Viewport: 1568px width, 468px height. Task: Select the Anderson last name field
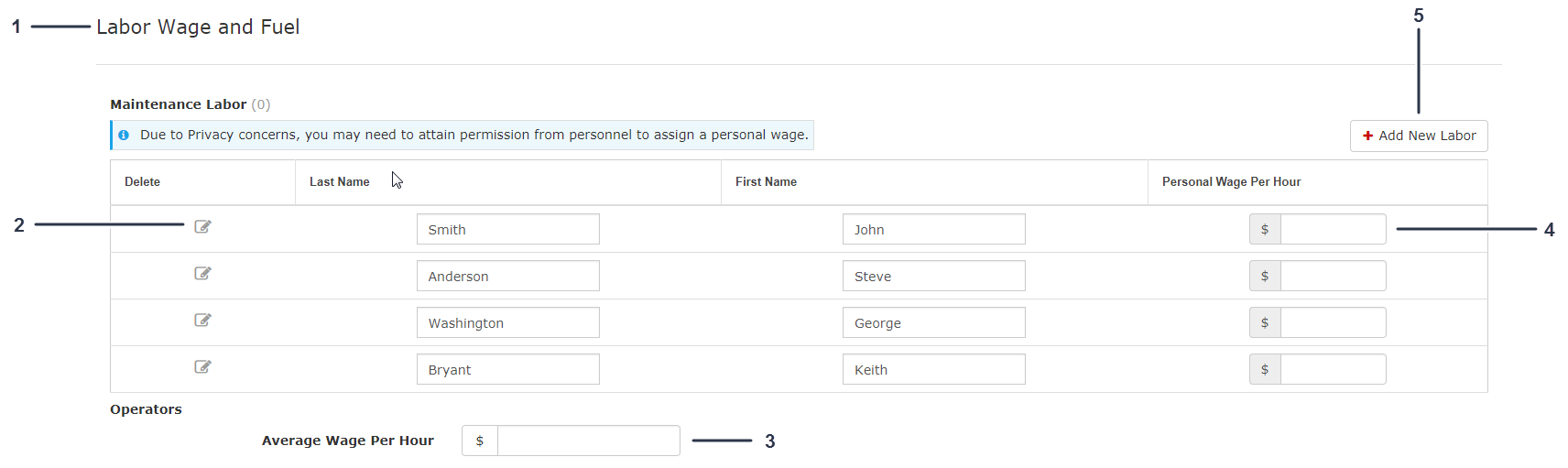[507, 277]
